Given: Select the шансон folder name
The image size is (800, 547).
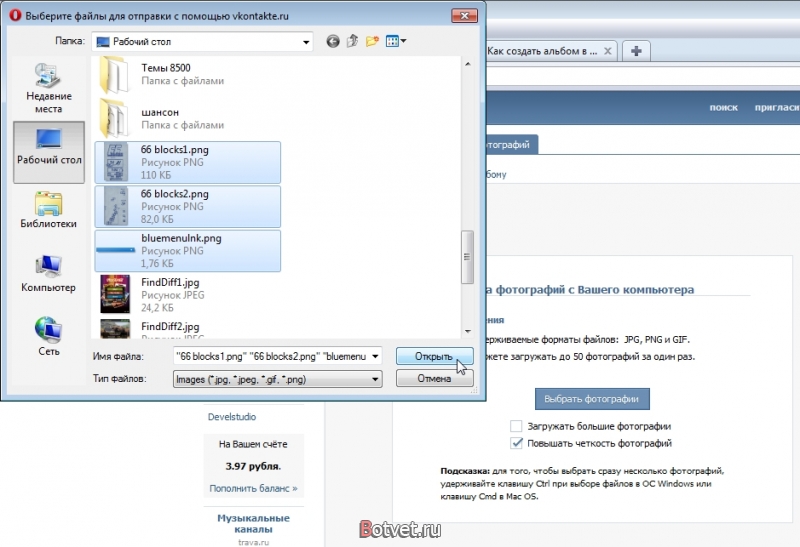Looking at the screenshot, I should click(x=160, y=112).
